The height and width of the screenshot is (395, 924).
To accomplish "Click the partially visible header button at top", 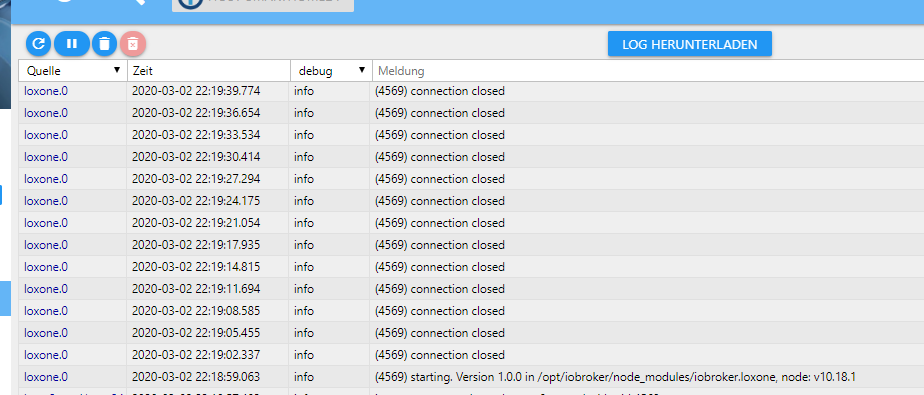I will (263, 4).
